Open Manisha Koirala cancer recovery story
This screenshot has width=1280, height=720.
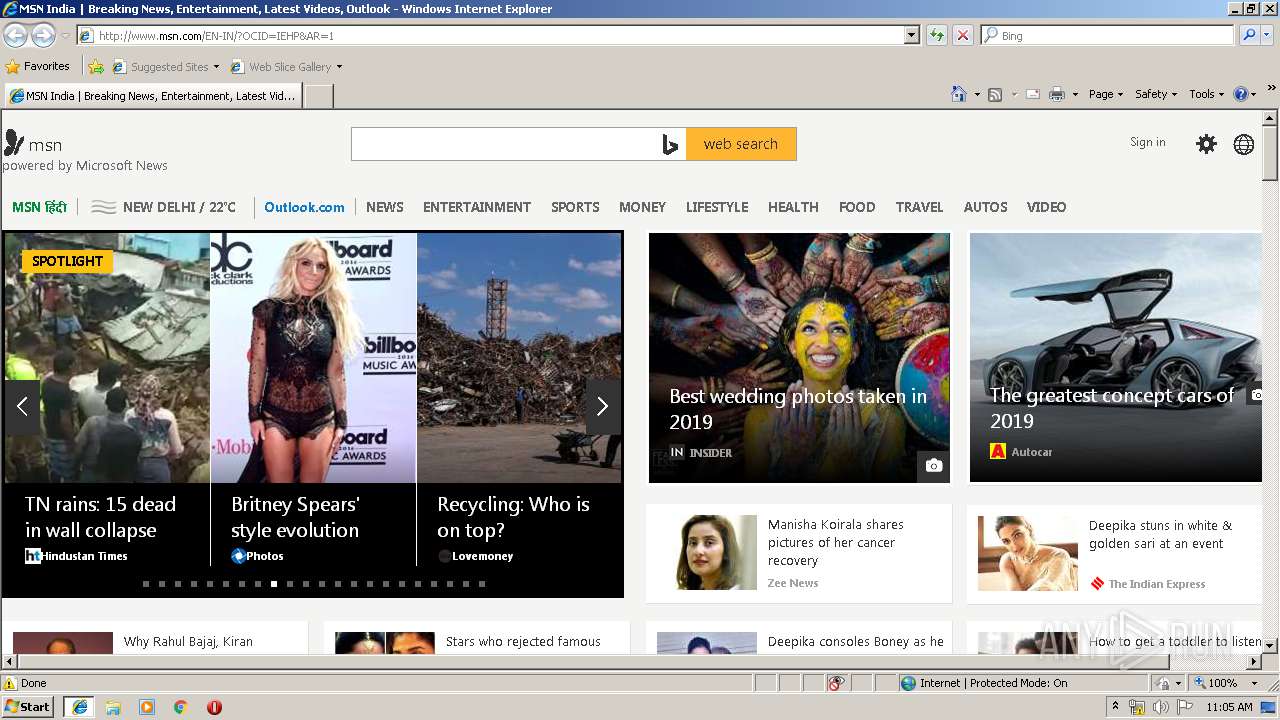click(798, 553)
